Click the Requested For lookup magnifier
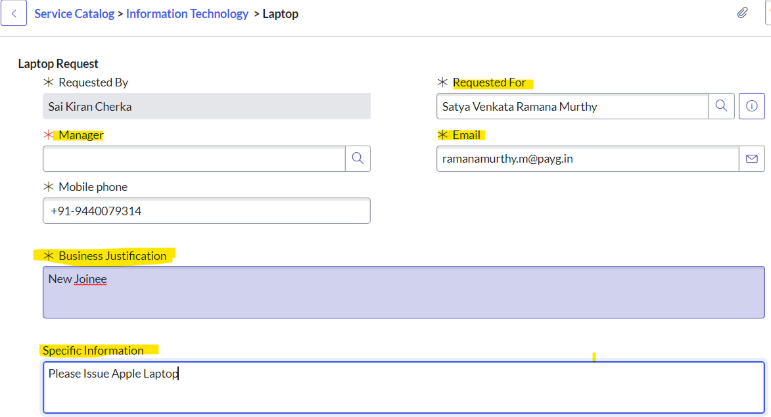The height and width of the screenshot is (417, 771). click(721, 106)
